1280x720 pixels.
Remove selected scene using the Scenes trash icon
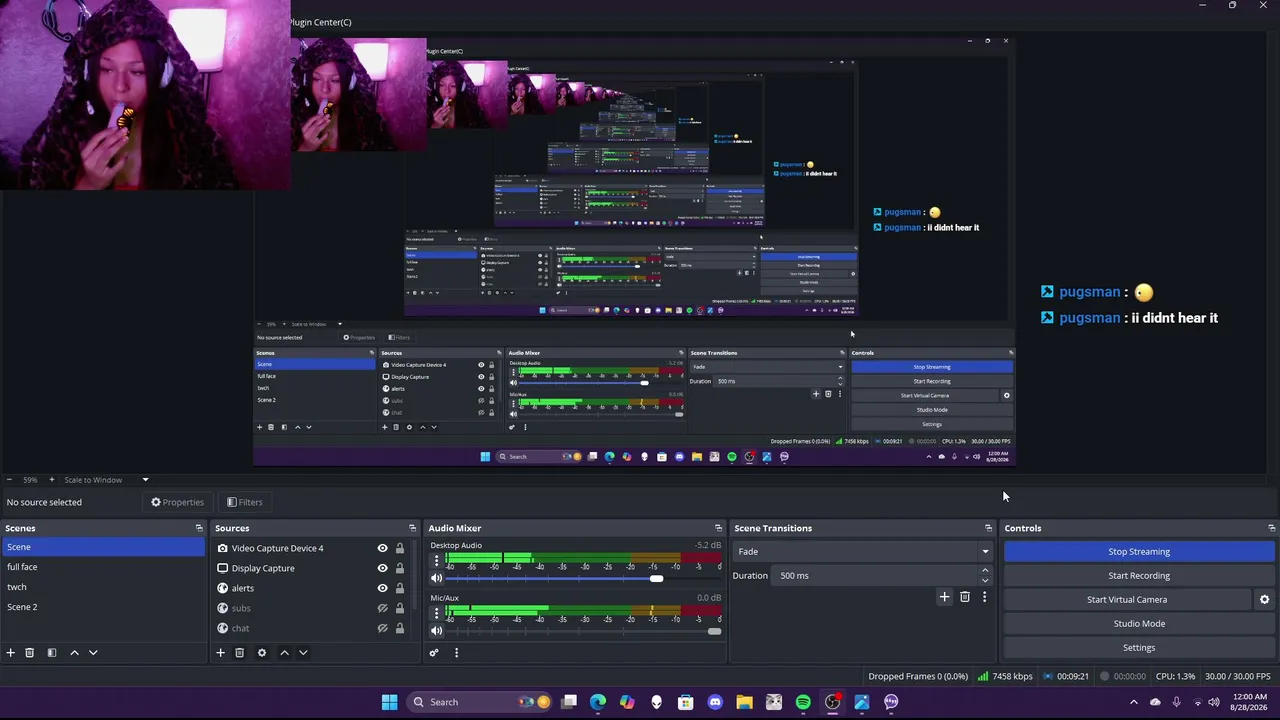[30, 653]
